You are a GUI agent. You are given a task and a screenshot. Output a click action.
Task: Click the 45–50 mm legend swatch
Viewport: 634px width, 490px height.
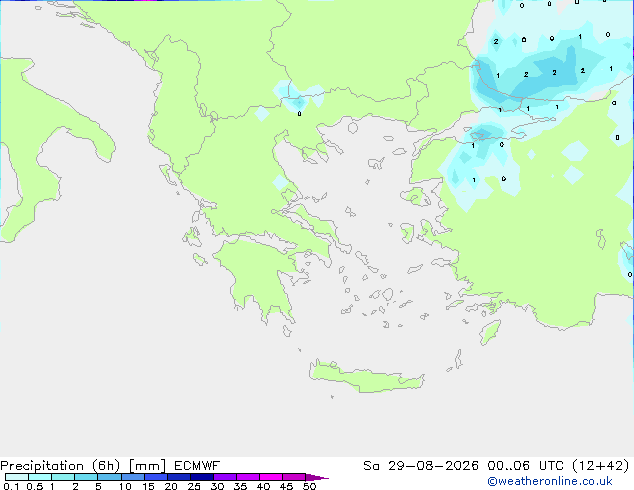(294, 477)
